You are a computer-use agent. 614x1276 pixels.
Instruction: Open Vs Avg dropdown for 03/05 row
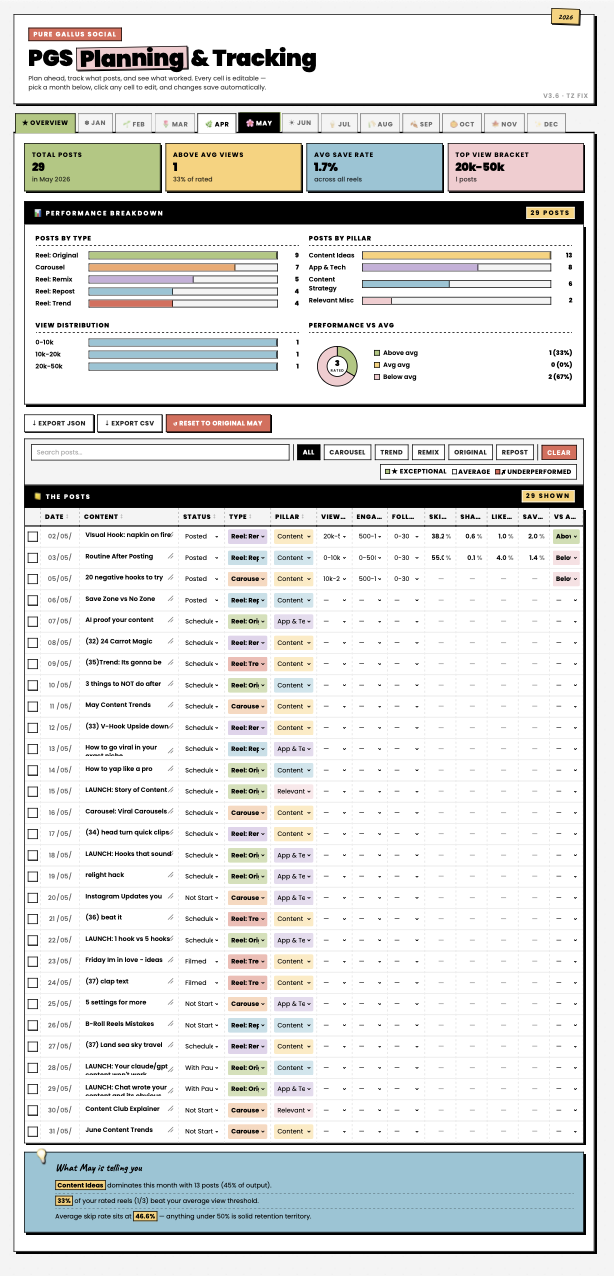pyautogui.click(x=566, y=557)
